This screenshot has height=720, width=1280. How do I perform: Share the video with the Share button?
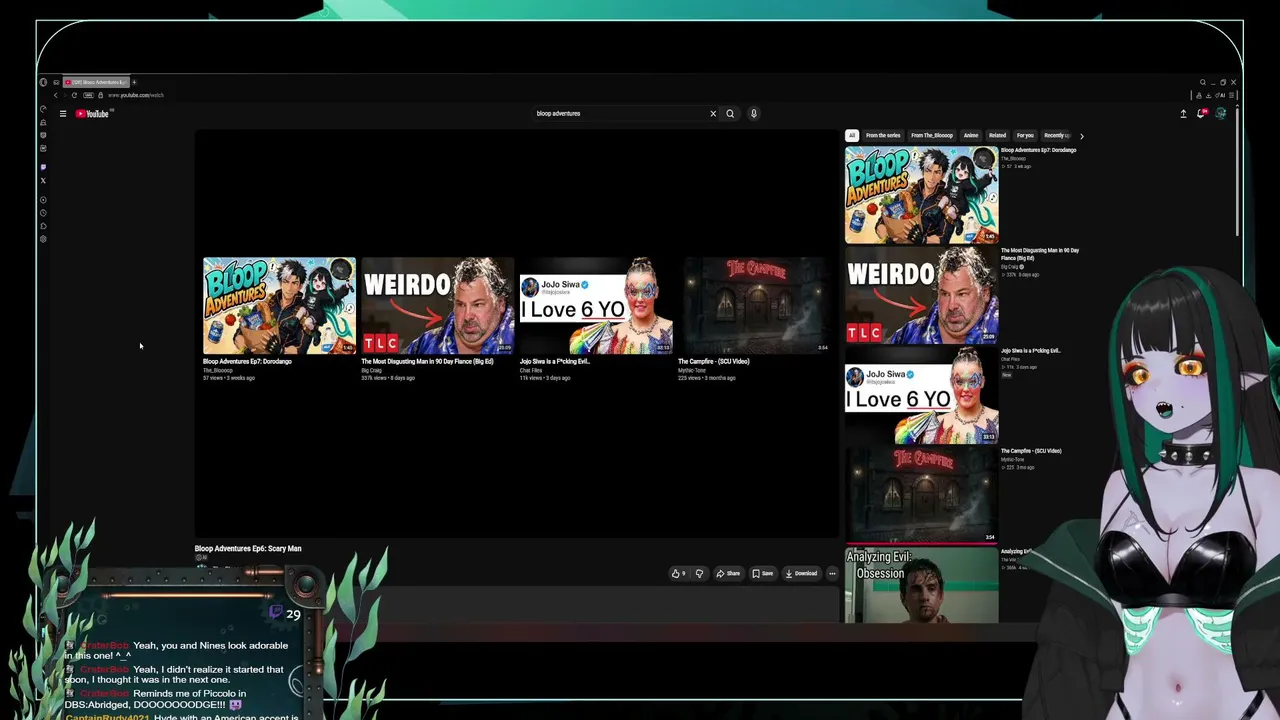pyautogui.click(x=728, y=574)
